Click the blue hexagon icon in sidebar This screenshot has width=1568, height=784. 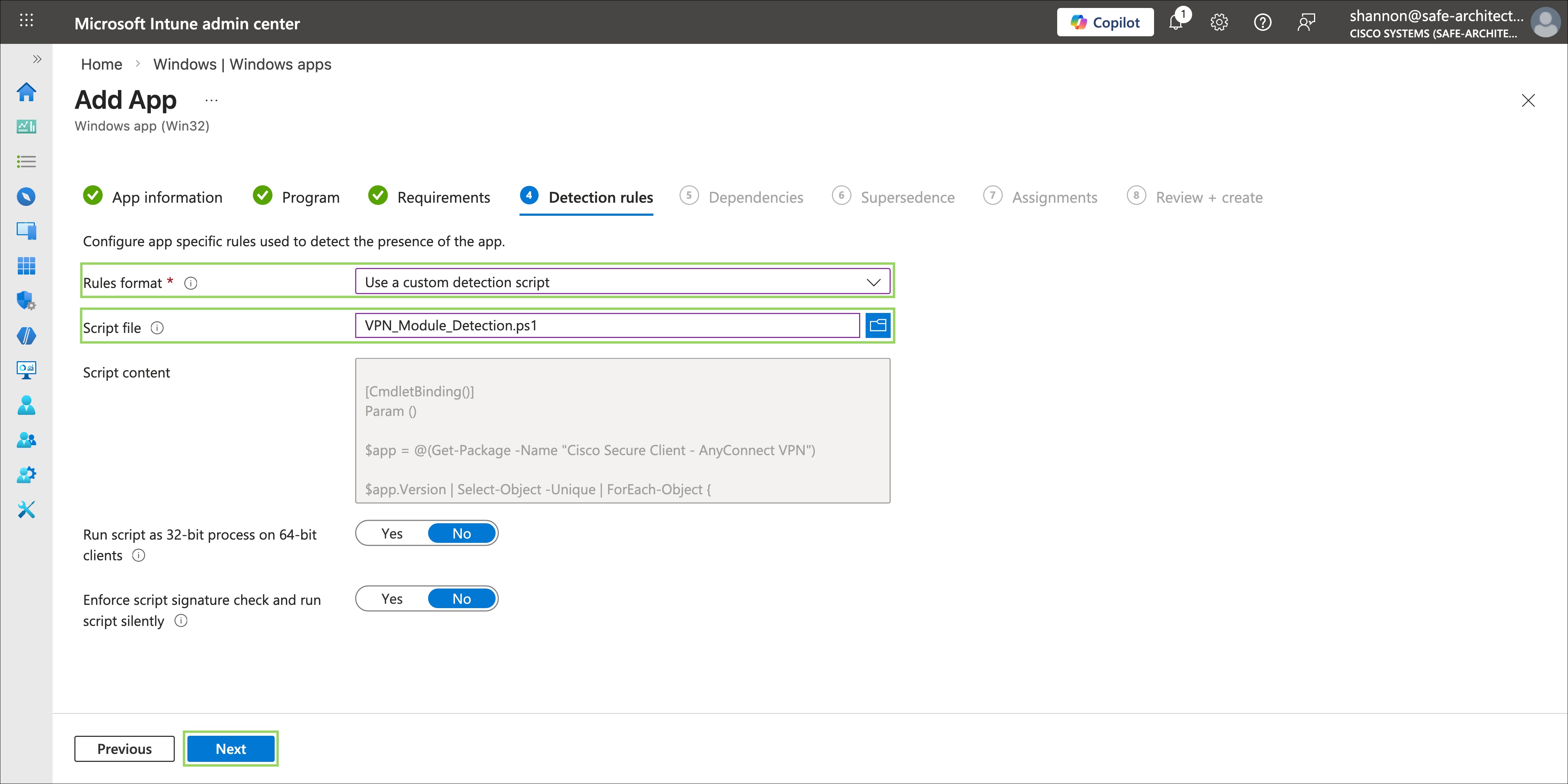(26, 335)
